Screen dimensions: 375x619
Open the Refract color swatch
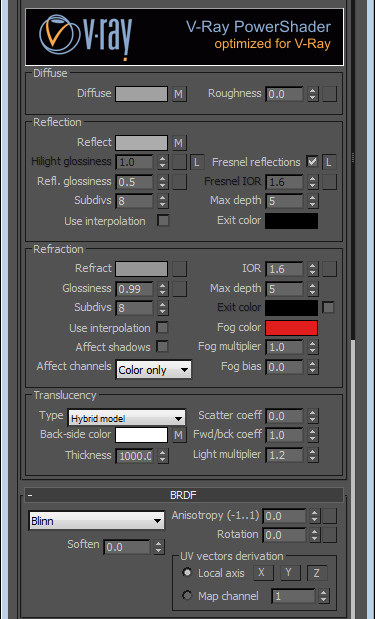pyautogui.click(x=141, y=269)
